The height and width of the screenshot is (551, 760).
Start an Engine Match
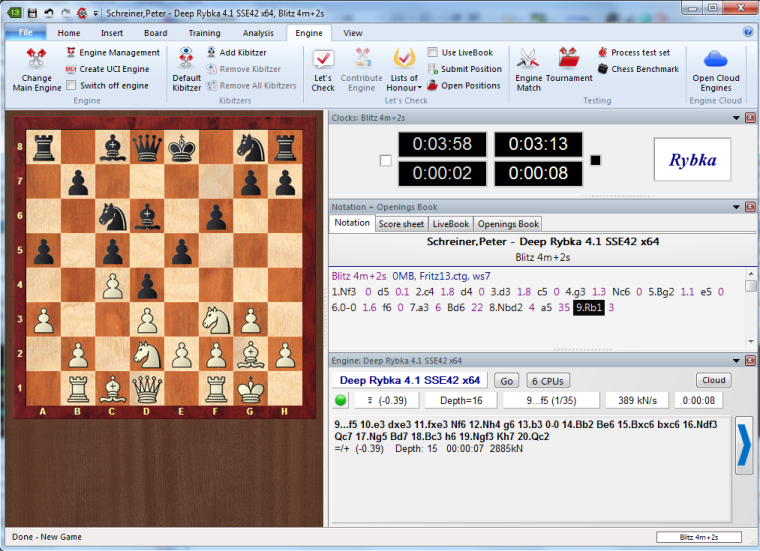(x=529, y=58)
